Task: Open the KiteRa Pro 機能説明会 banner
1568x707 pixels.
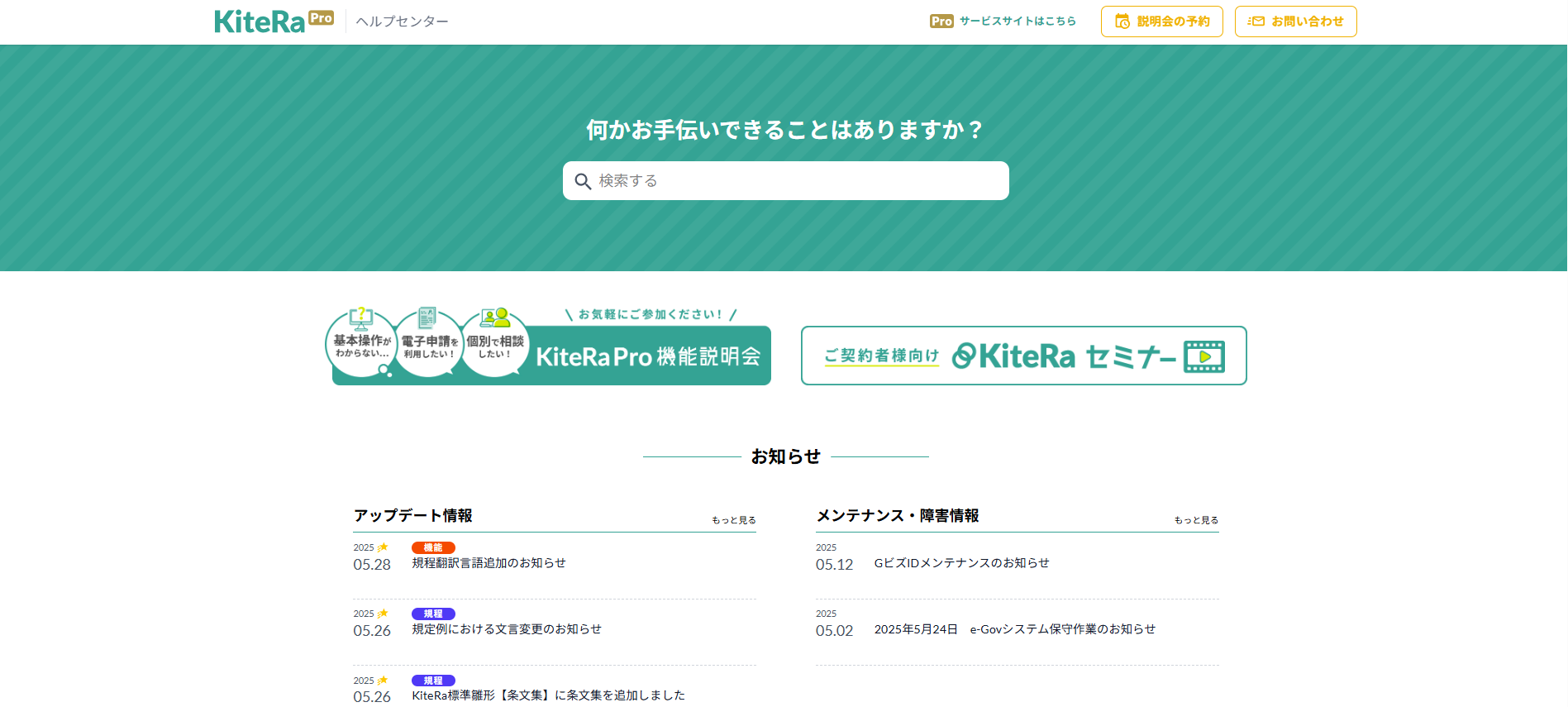Action: [548, 346]
